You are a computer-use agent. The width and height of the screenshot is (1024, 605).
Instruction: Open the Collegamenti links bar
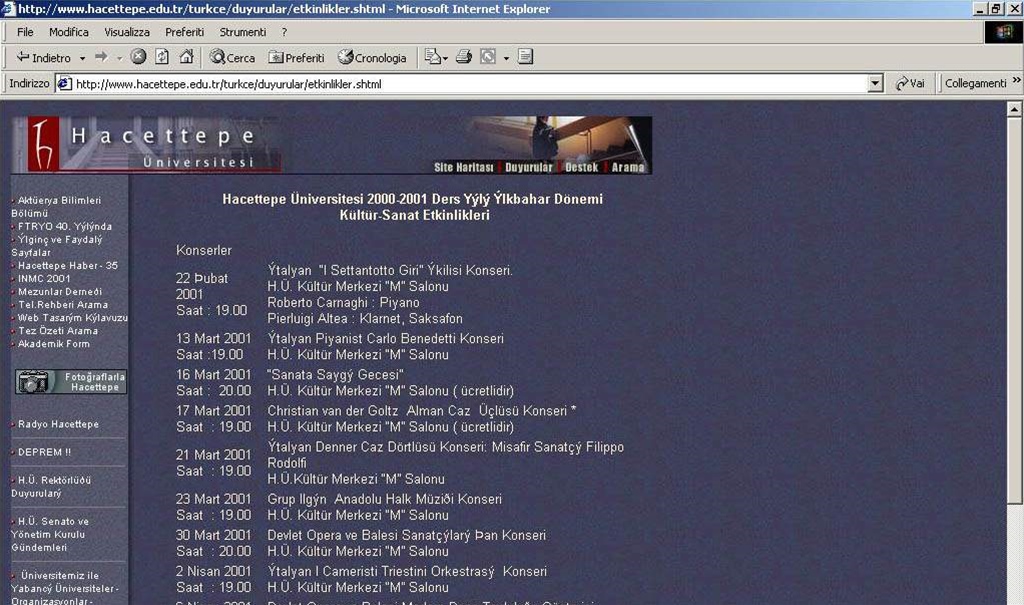click(x=975, y=84)
